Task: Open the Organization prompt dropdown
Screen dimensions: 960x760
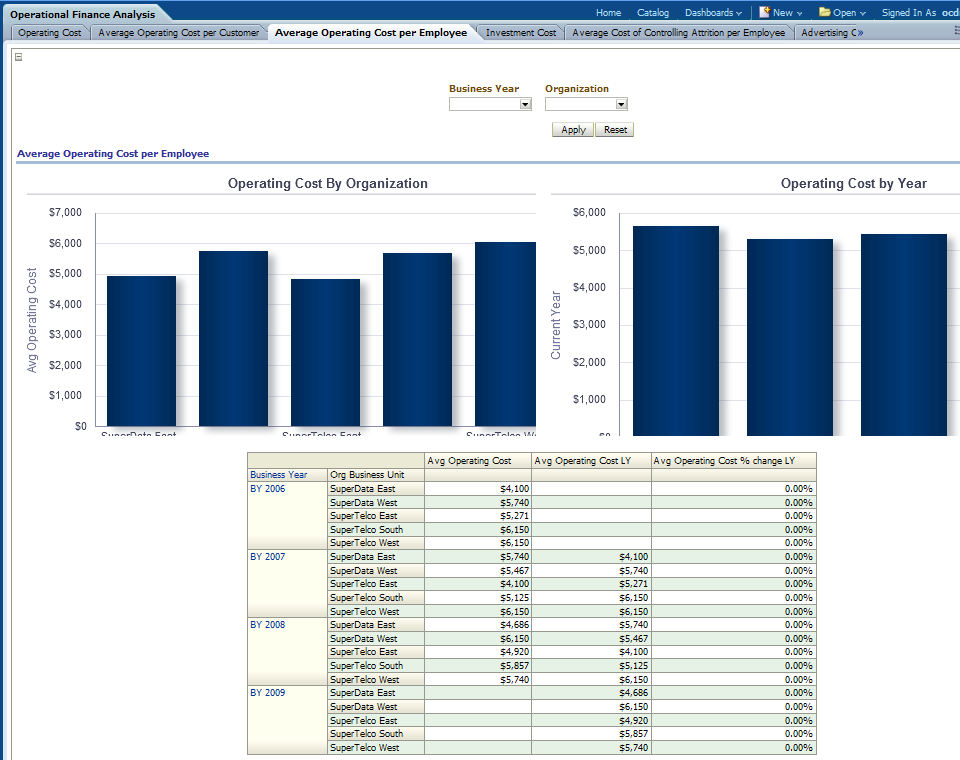Action: click(621, 104)
